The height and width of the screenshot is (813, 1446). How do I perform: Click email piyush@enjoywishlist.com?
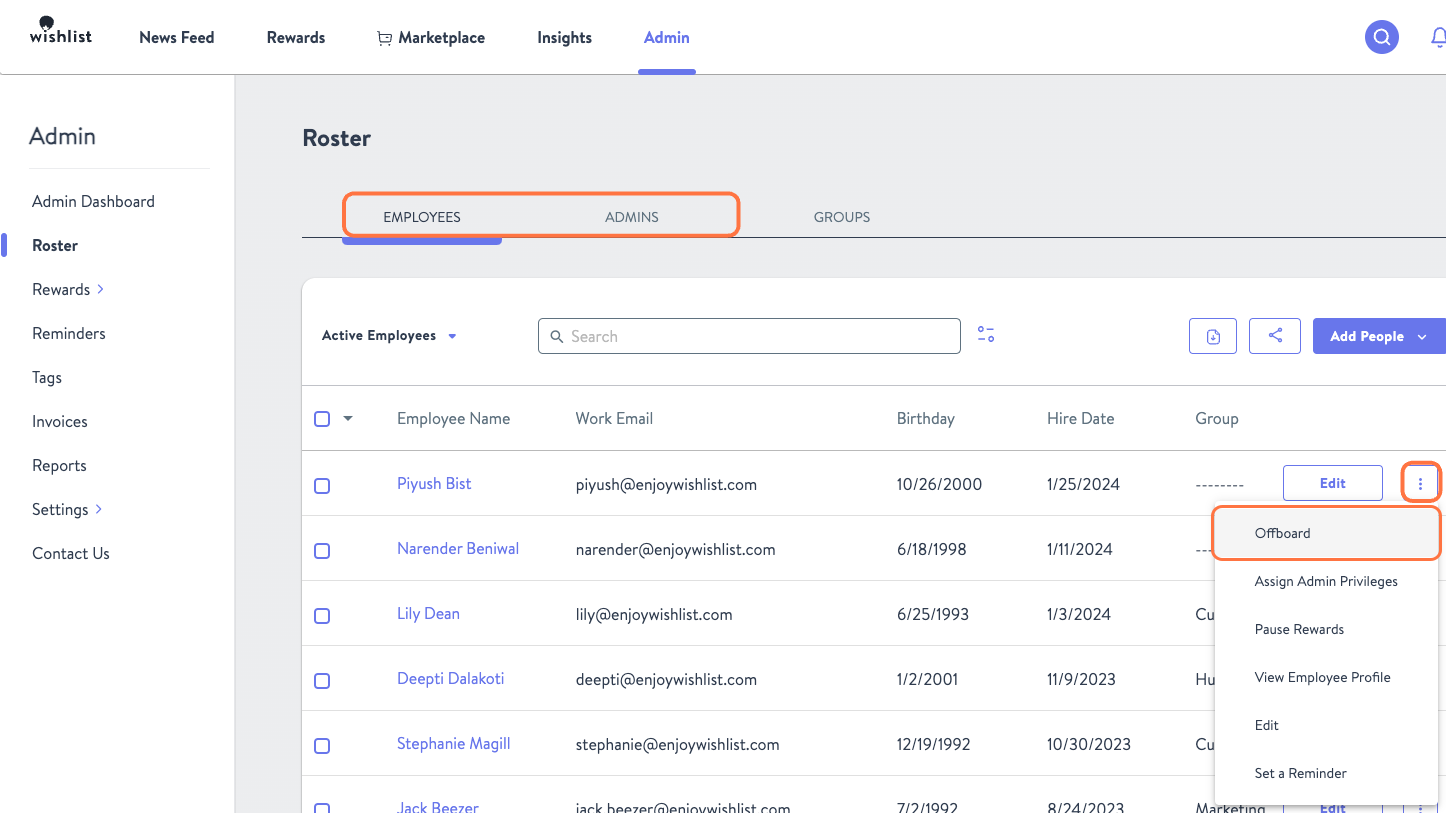coord(666,484)
